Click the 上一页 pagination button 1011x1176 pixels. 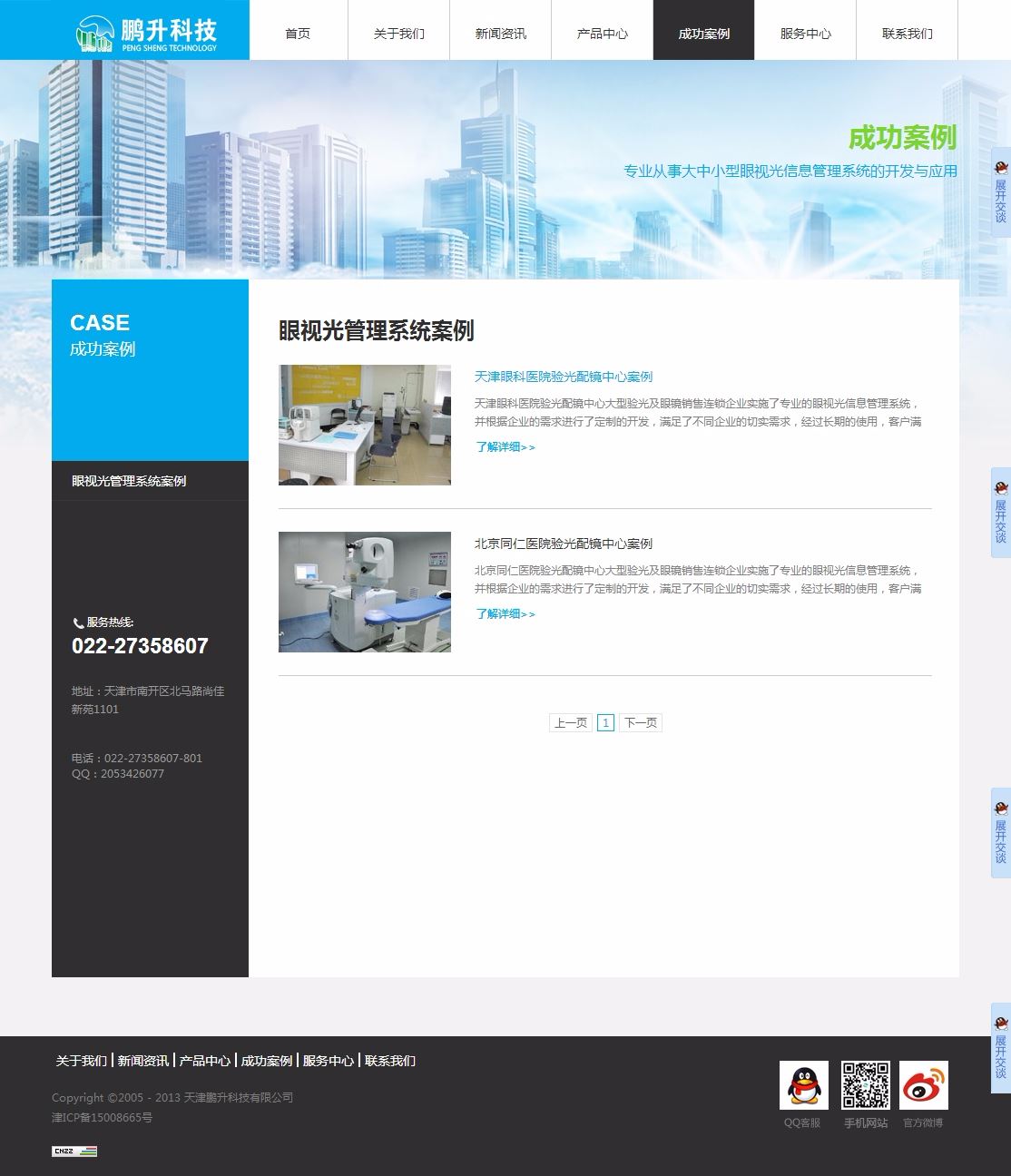coord(571,723)
